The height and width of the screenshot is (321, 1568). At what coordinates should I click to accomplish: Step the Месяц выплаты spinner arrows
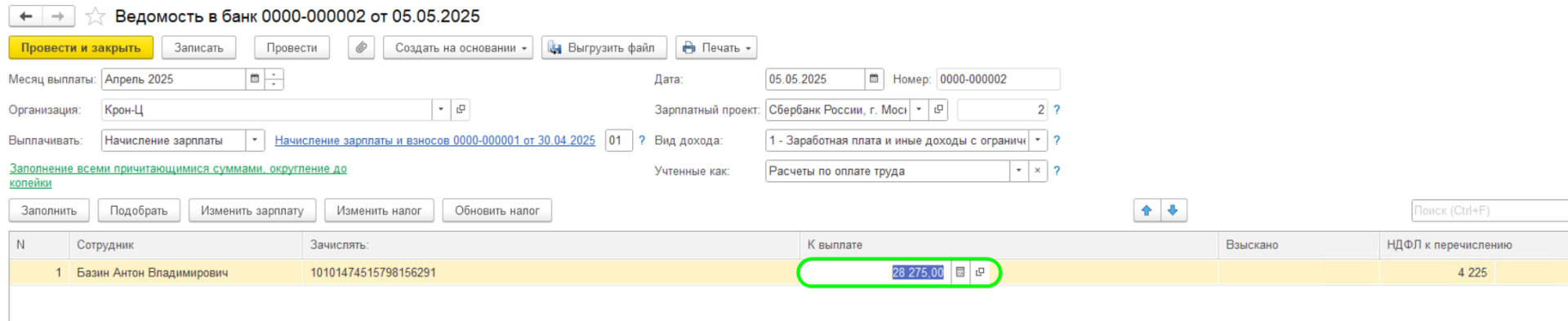[x=274, y=79]
